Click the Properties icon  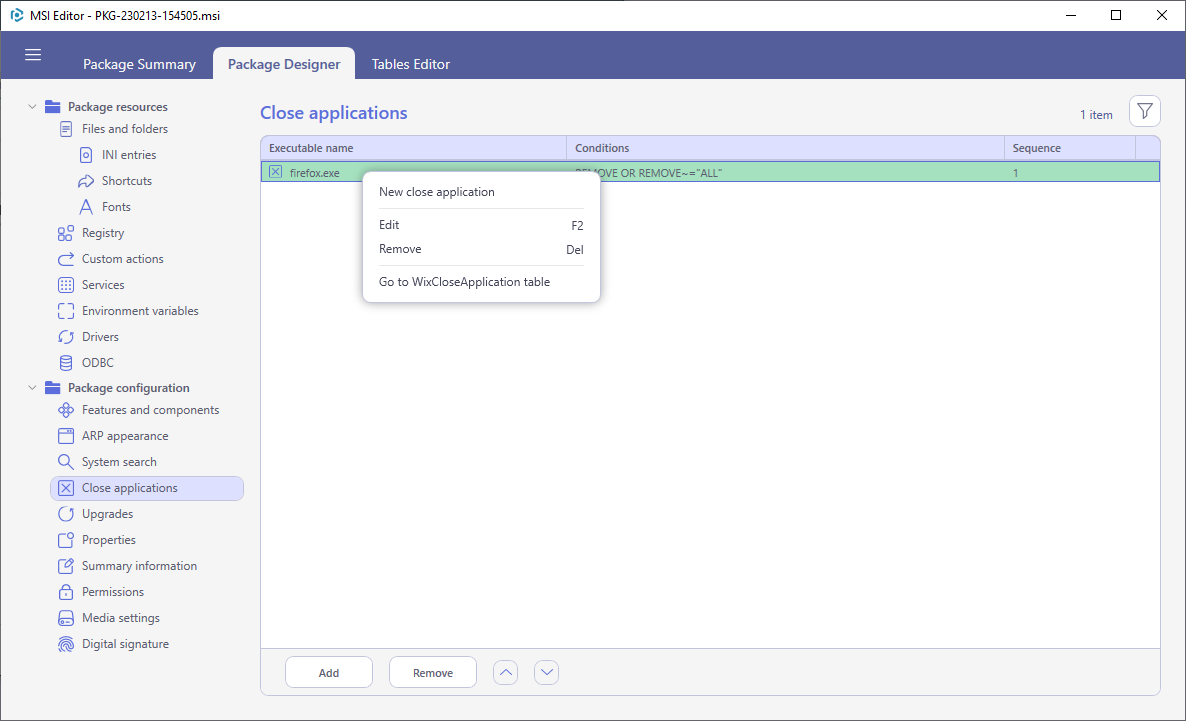pyautogui.click(x=66, y=540)
